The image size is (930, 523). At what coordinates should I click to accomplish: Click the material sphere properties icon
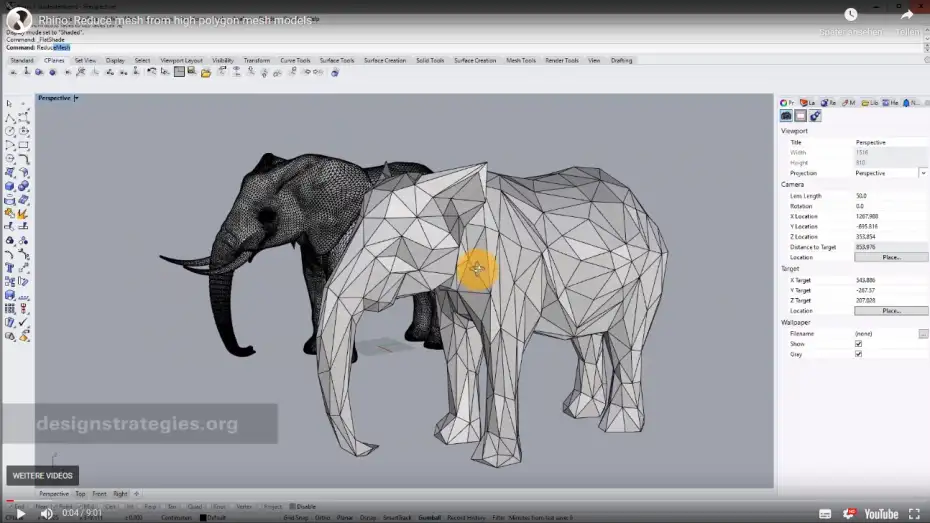pyautogui.click(x=816, y=116)
